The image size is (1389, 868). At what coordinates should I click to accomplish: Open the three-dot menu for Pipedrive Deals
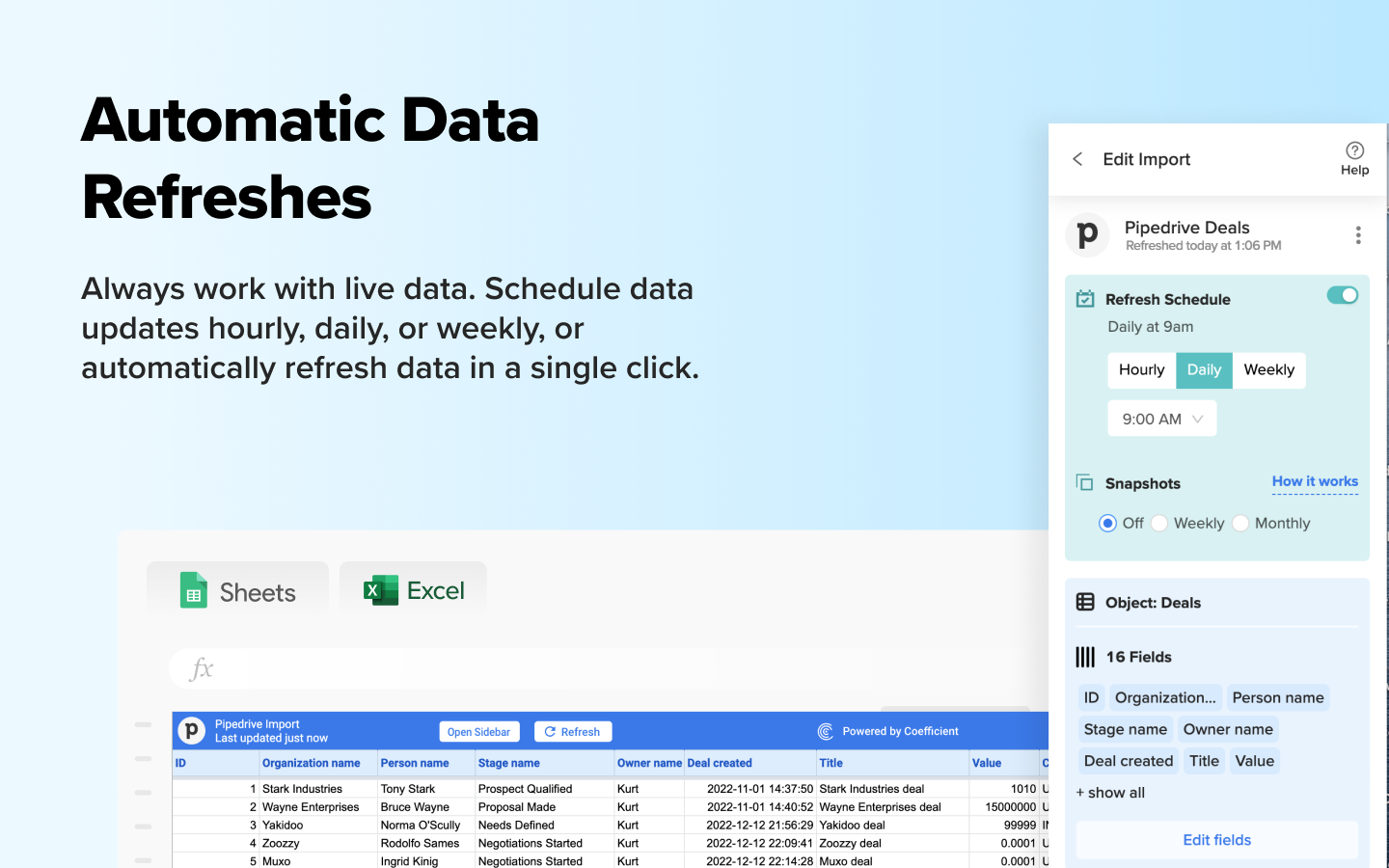pyautogui.click(x=1358, y=234)
